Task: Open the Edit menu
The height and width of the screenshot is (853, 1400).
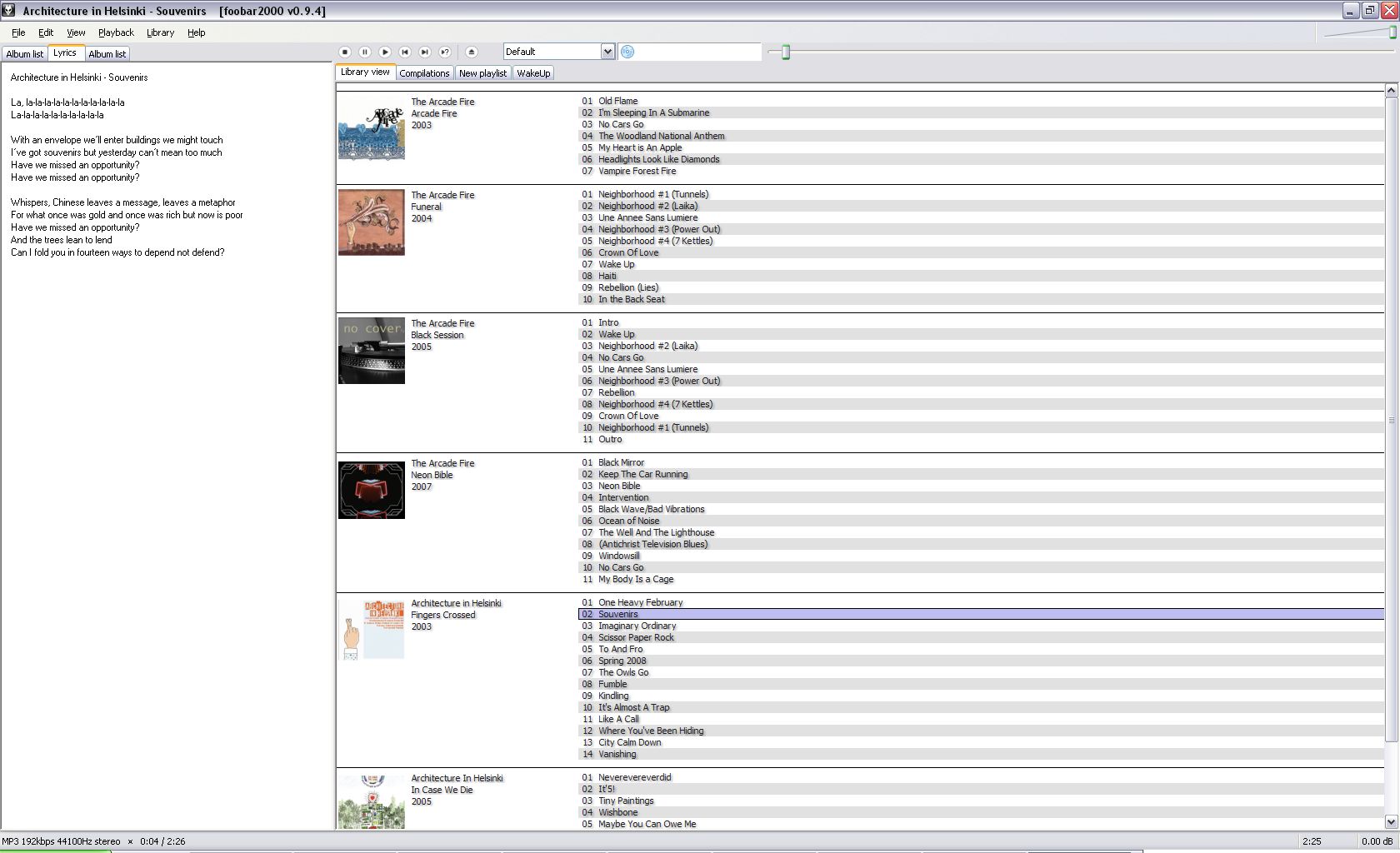Action: [x=46, y=32]
